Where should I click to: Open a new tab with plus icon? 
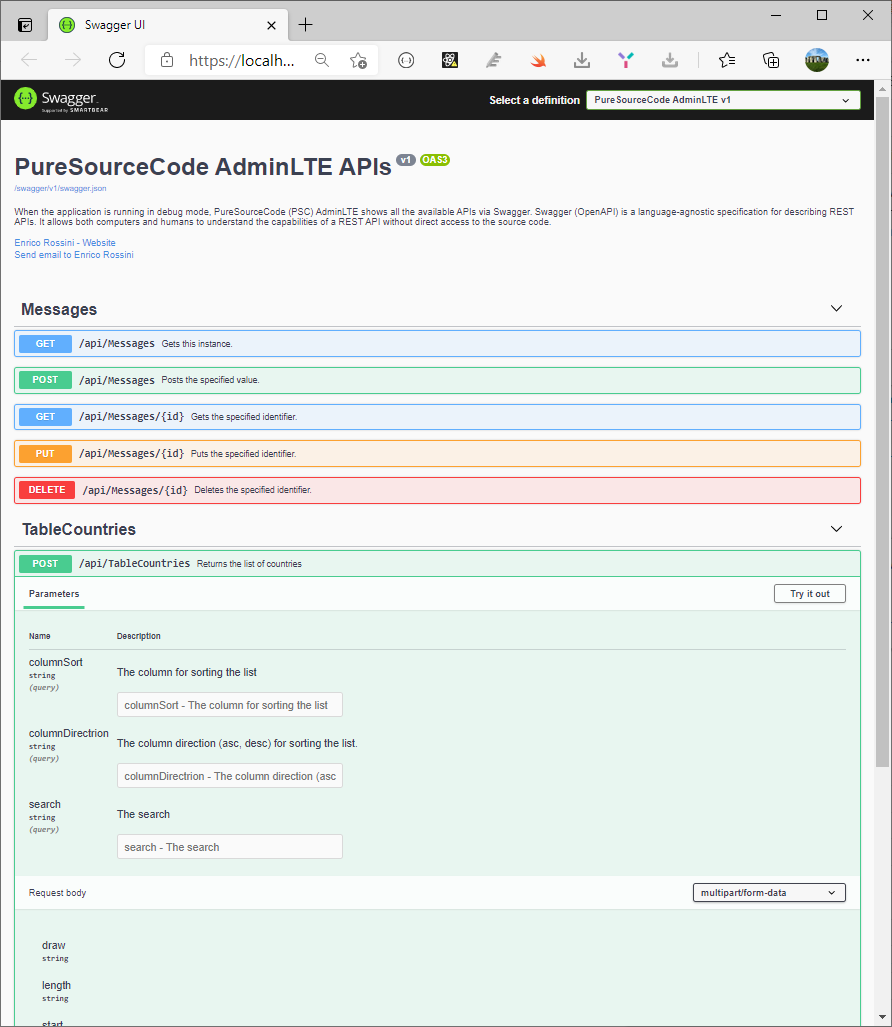click(x=305, y=25)
